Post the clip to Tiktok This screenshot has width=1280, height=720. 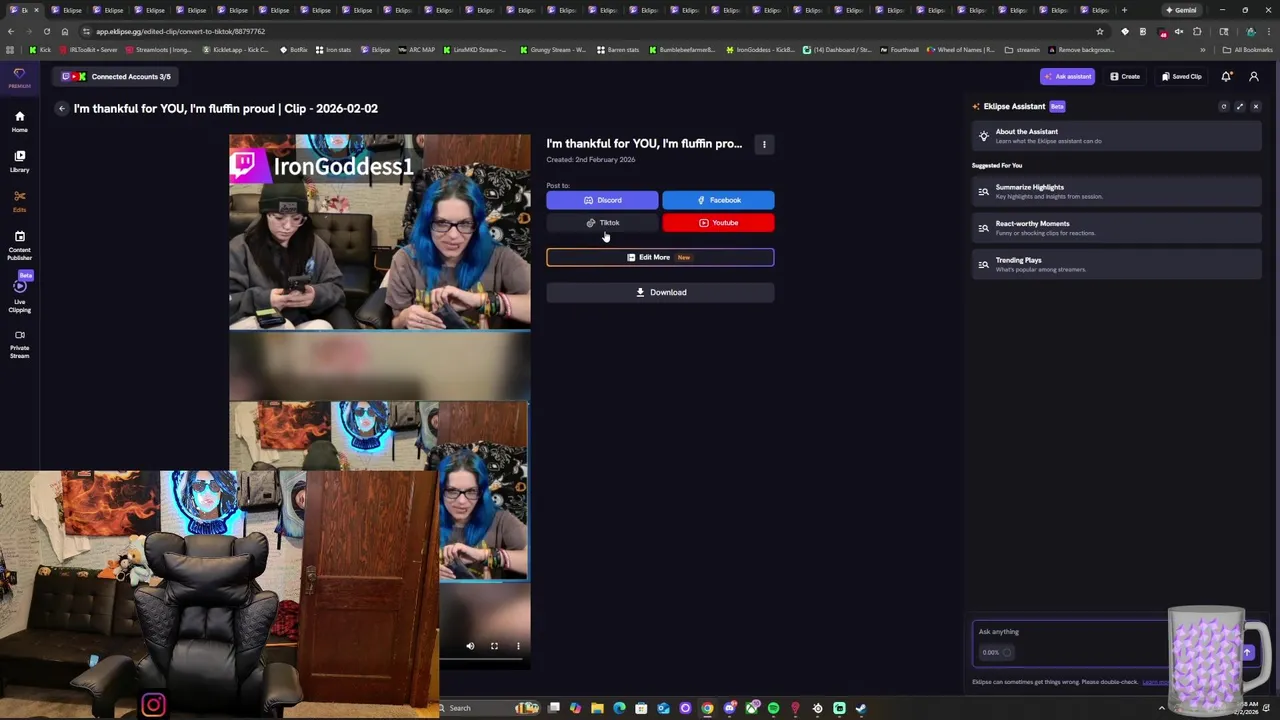pos(602,223)
